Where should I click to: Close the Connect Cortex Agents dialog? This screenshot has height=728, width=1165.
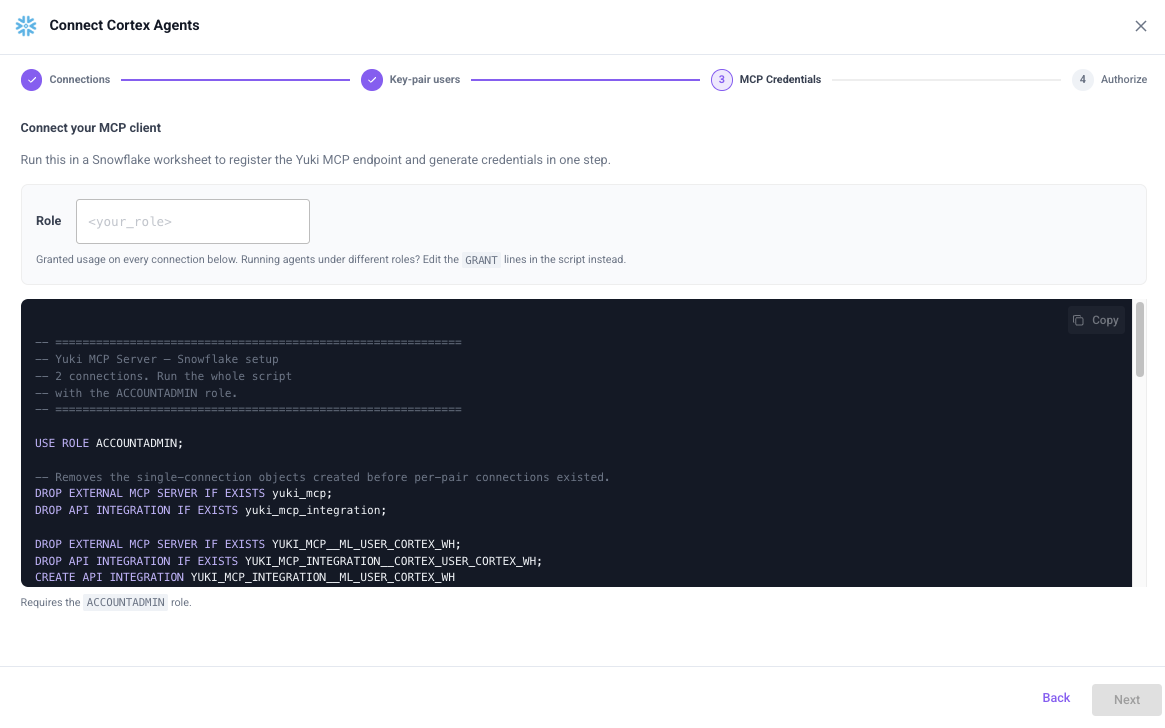1140,26
